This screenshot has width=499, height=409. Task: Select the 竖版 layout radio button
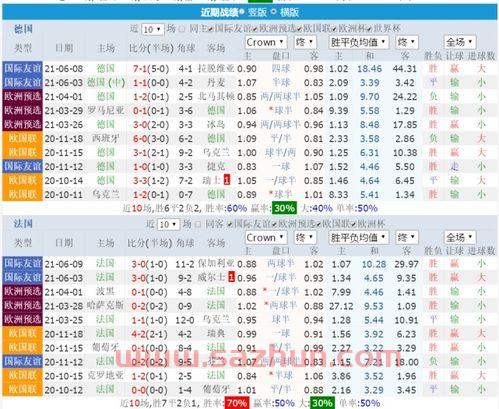coord(242,12)
